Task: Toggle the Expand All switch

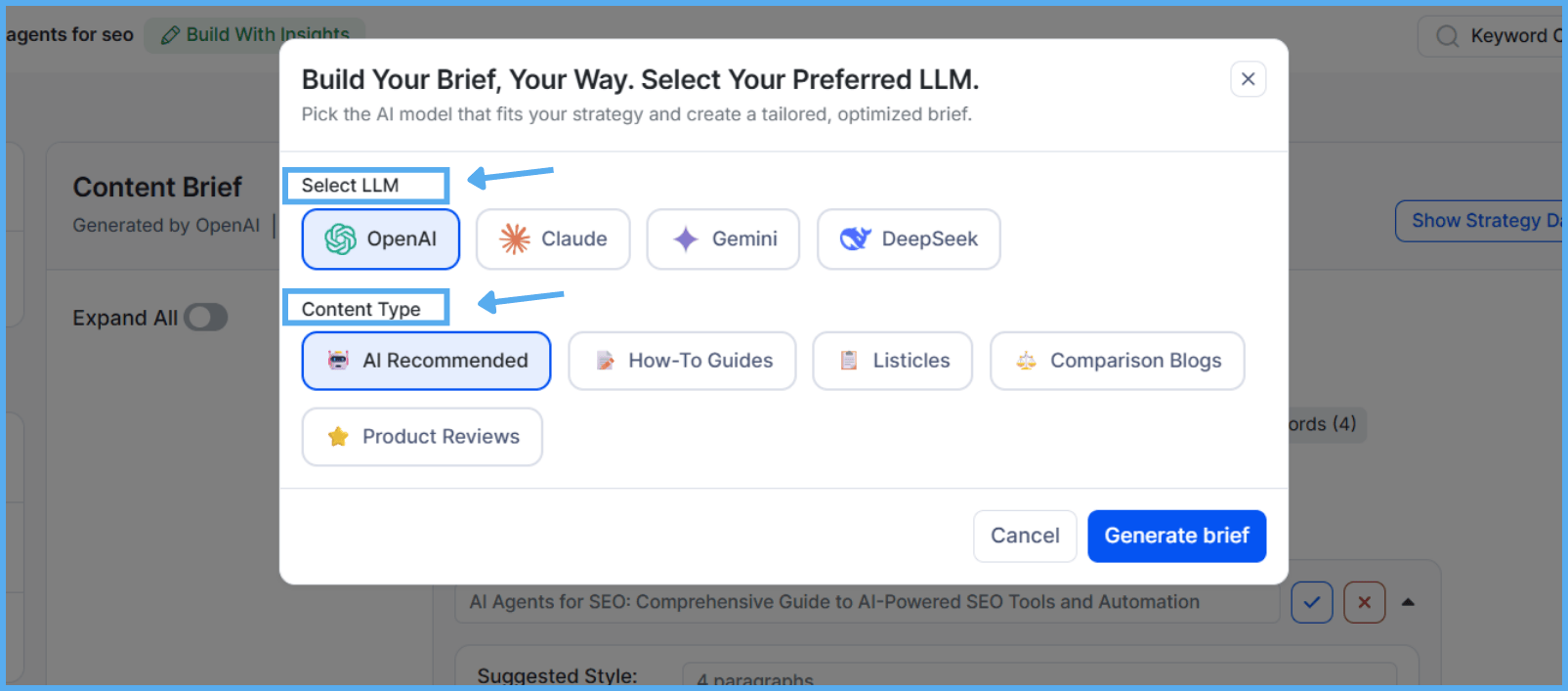Action: (206, 318)
